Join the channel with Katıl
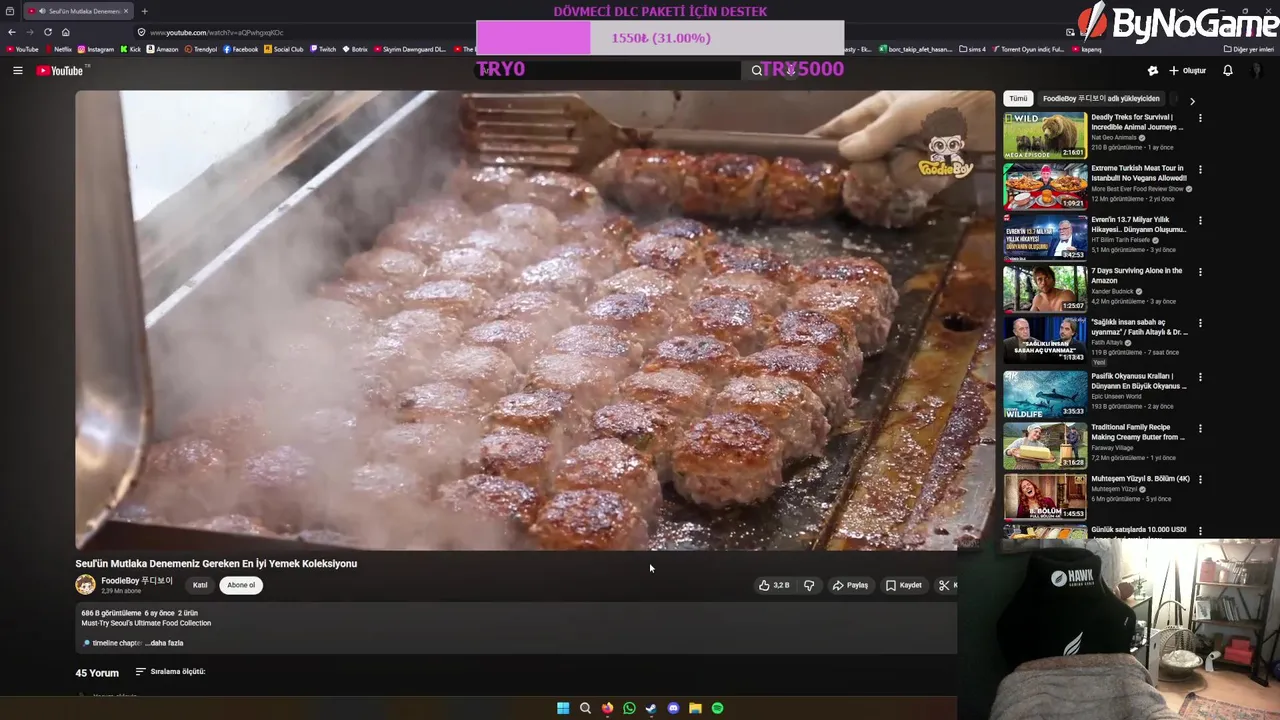 pos(200,585)
